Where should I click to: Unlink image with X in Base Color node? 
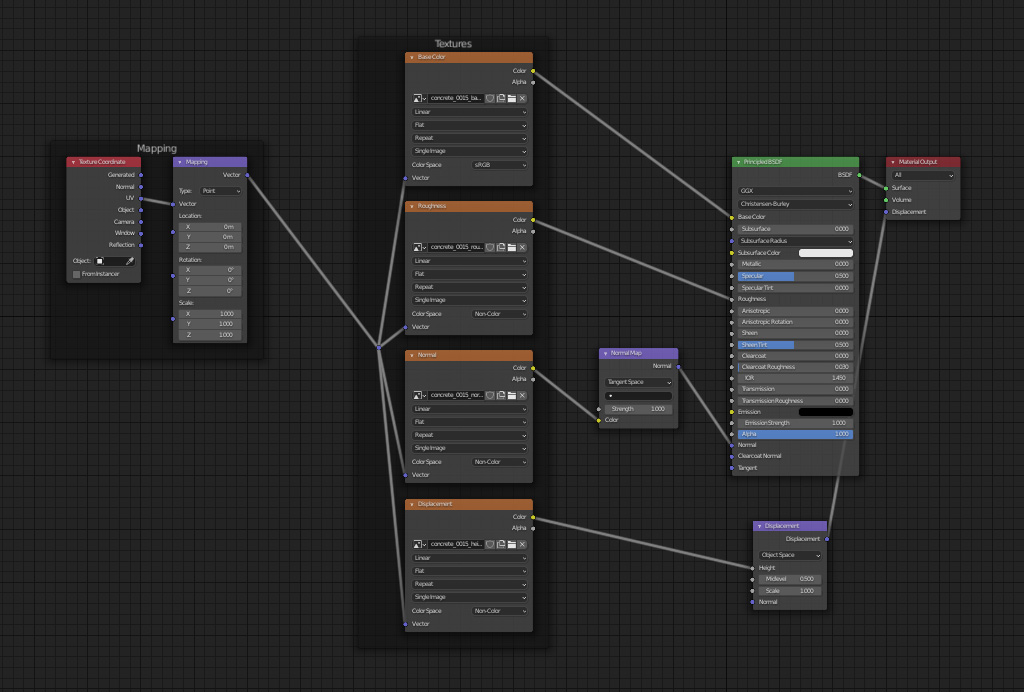pyautogui.click(x=522, y=99)
